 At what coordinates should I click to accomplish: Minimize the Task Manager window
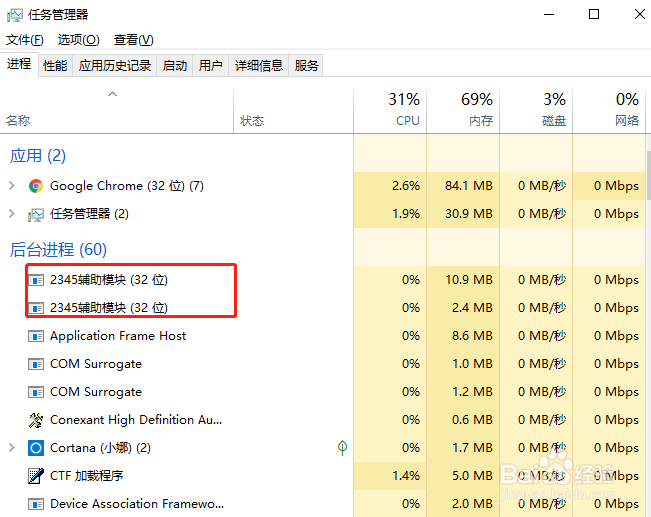point(549,15)
